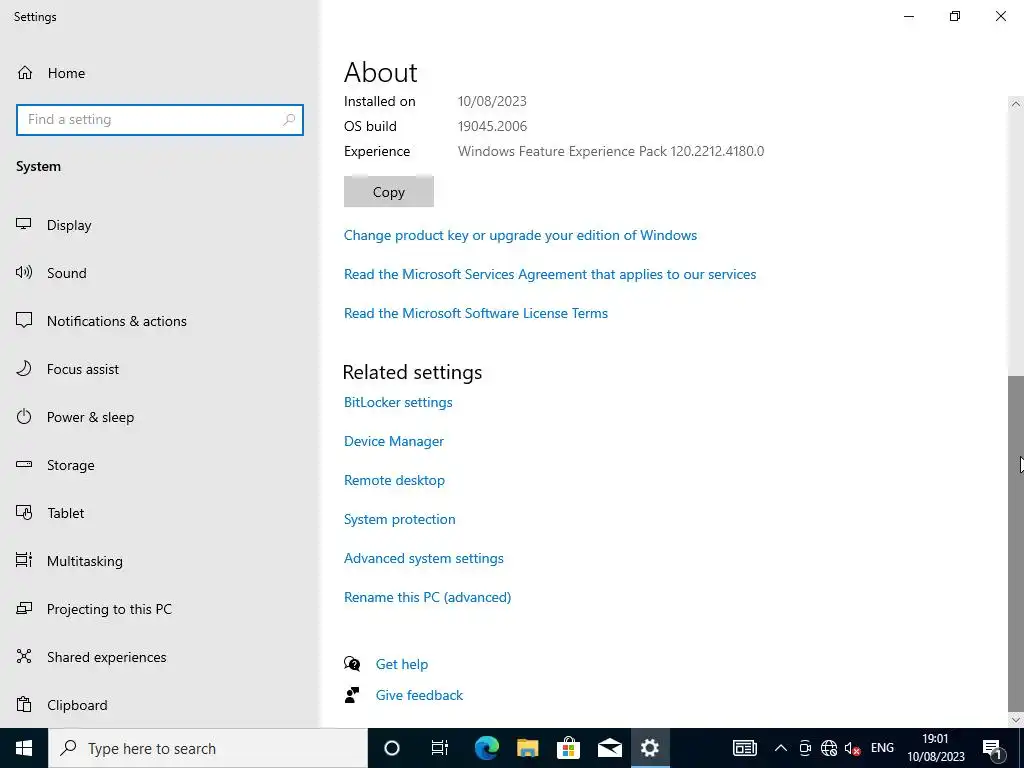This screenshot has width=1024, height=768.
Task: Open Notifications & actions page
Action: point(117,321)
